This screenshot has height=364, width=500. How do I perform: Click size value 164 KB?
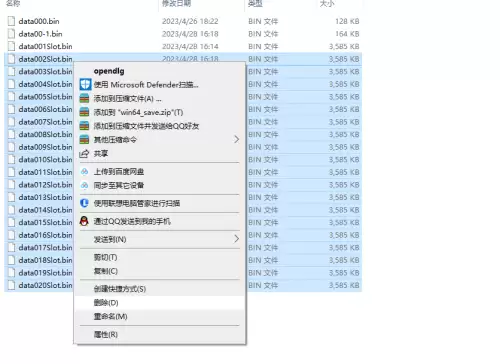[347, 34]
